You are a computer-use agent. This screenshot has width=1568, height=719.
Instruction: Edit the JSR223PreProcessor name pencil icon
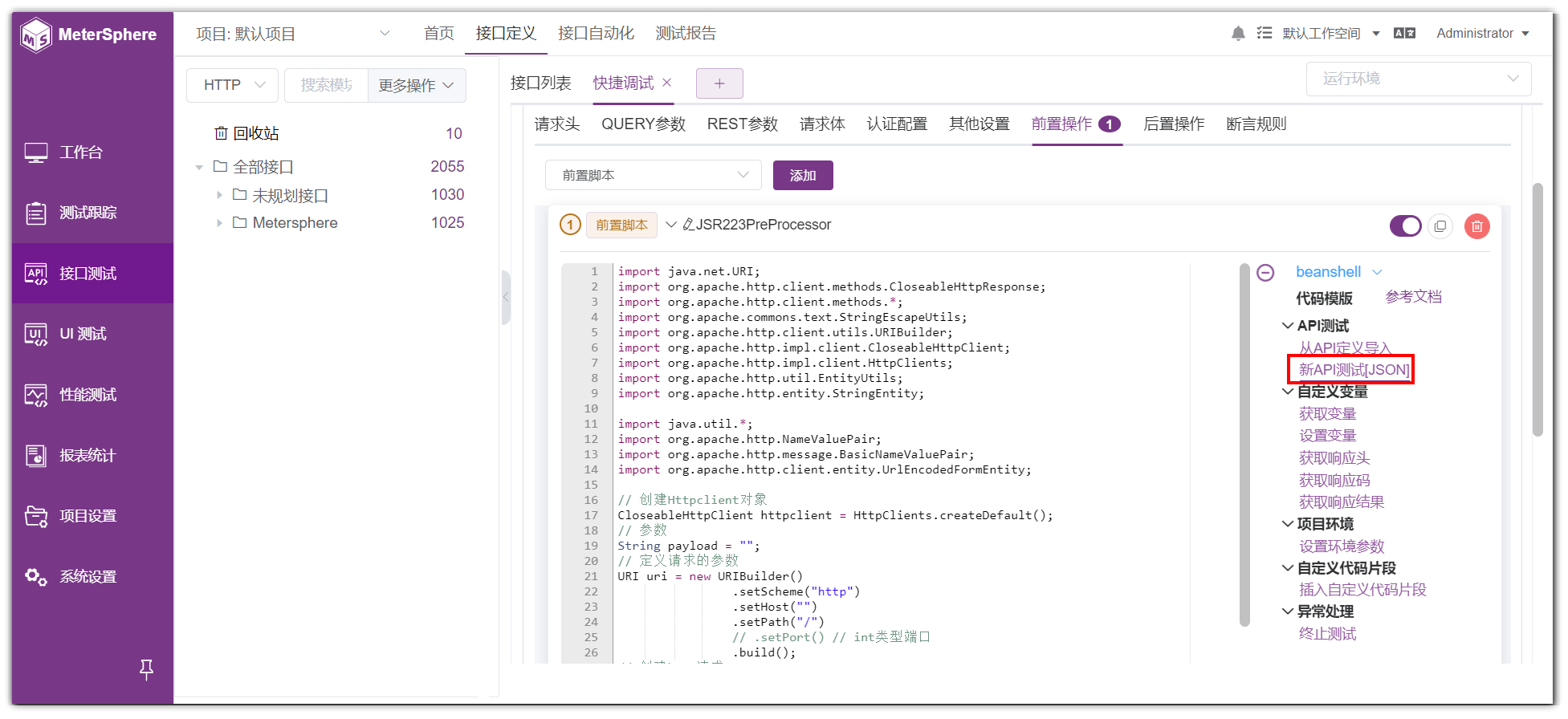(689, 225)
